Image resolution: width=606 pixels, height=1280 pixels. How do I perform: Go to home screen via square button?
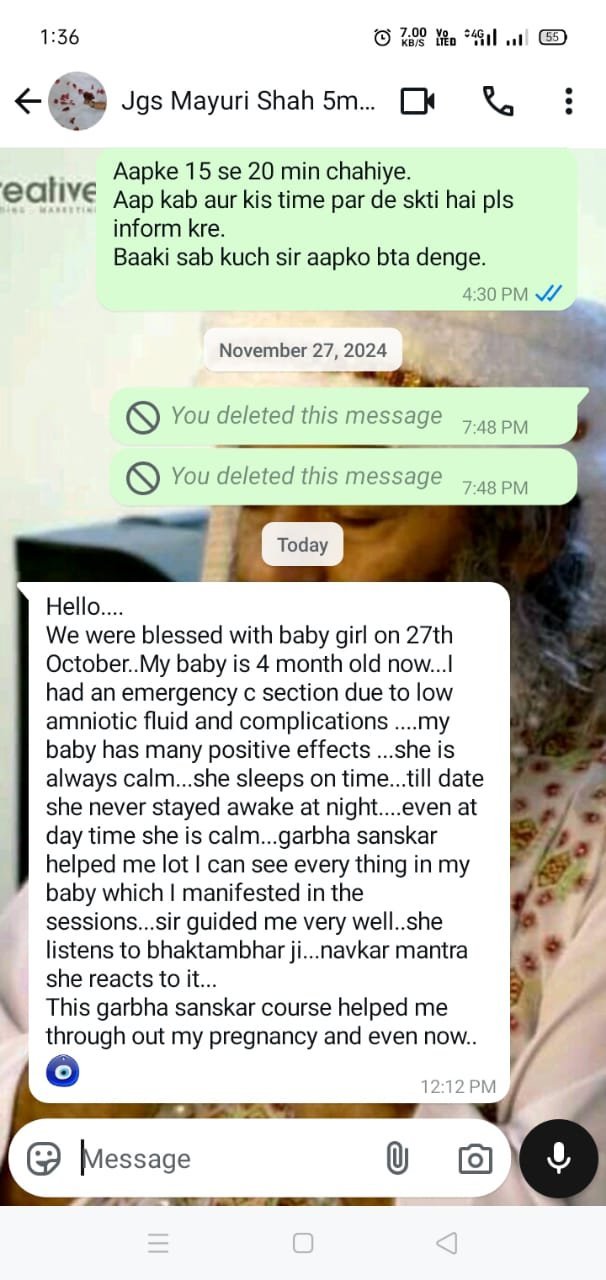303,1243
